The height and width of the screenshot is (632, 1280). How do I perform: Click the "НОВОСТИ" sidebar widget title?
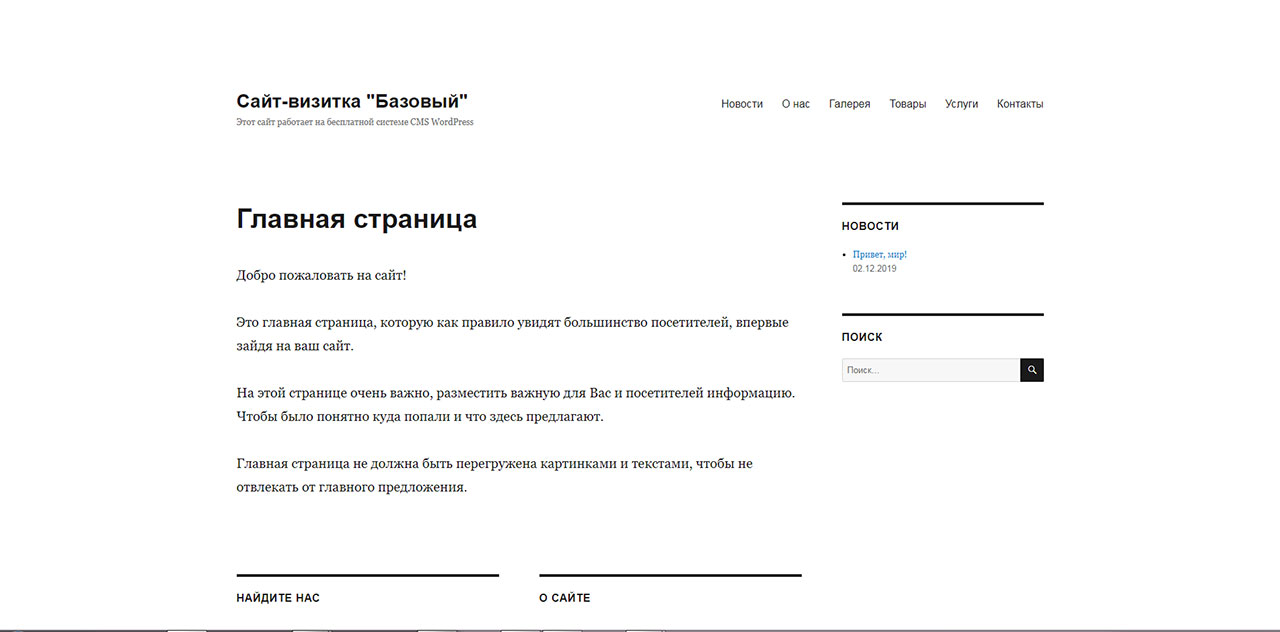point(870,226)
